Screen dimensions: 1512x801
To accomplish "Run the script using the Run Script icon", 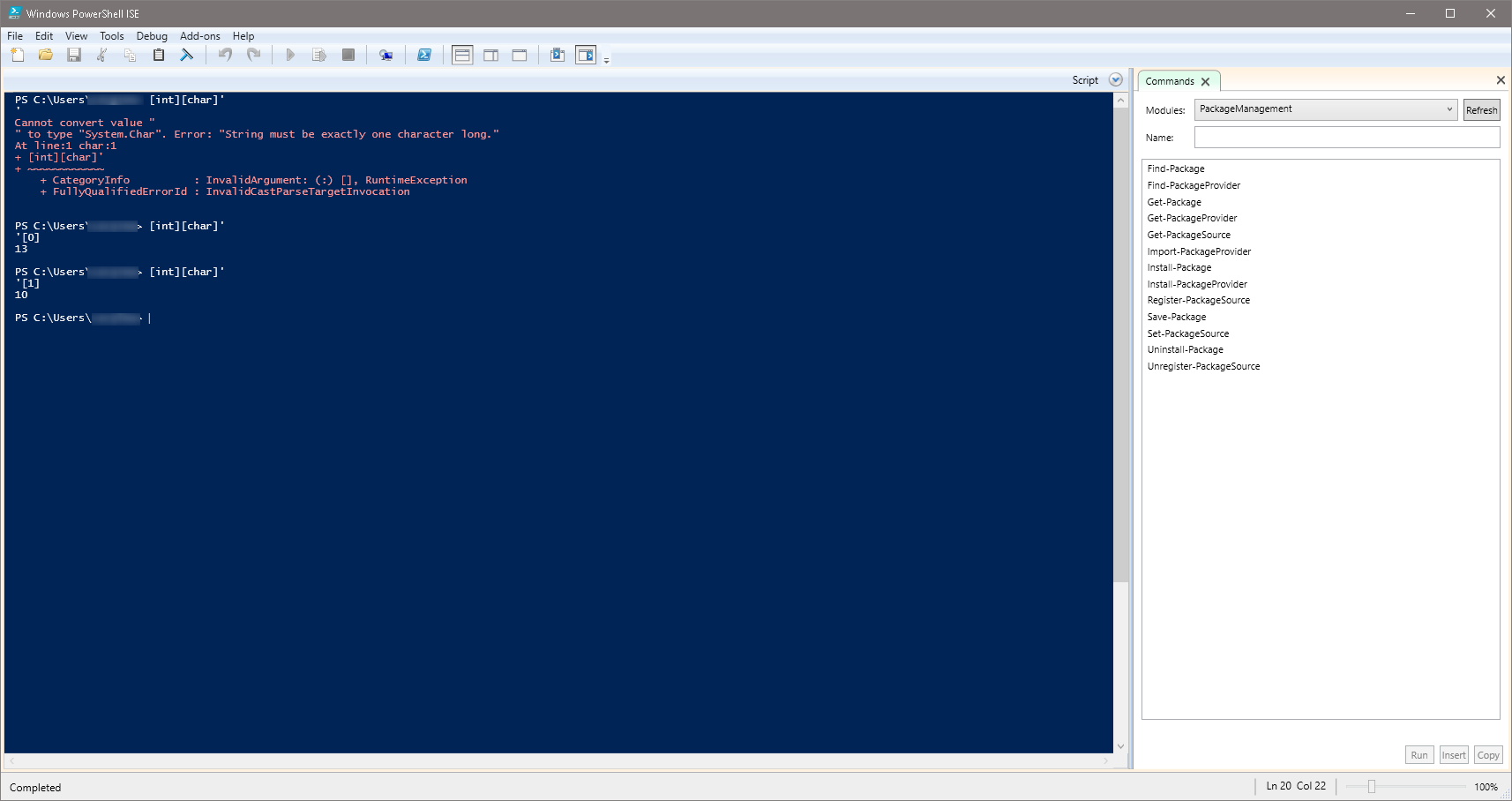I will point(291,55).
